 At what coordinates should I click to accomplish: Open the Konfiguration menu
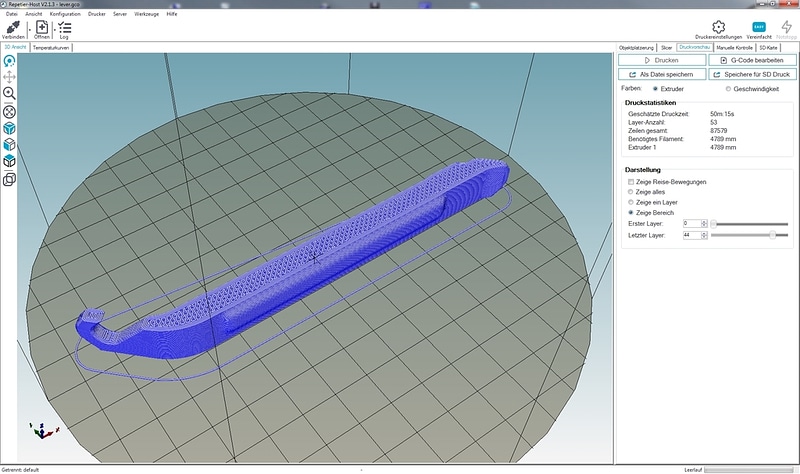pyautogui.click(x=65, y=14)
